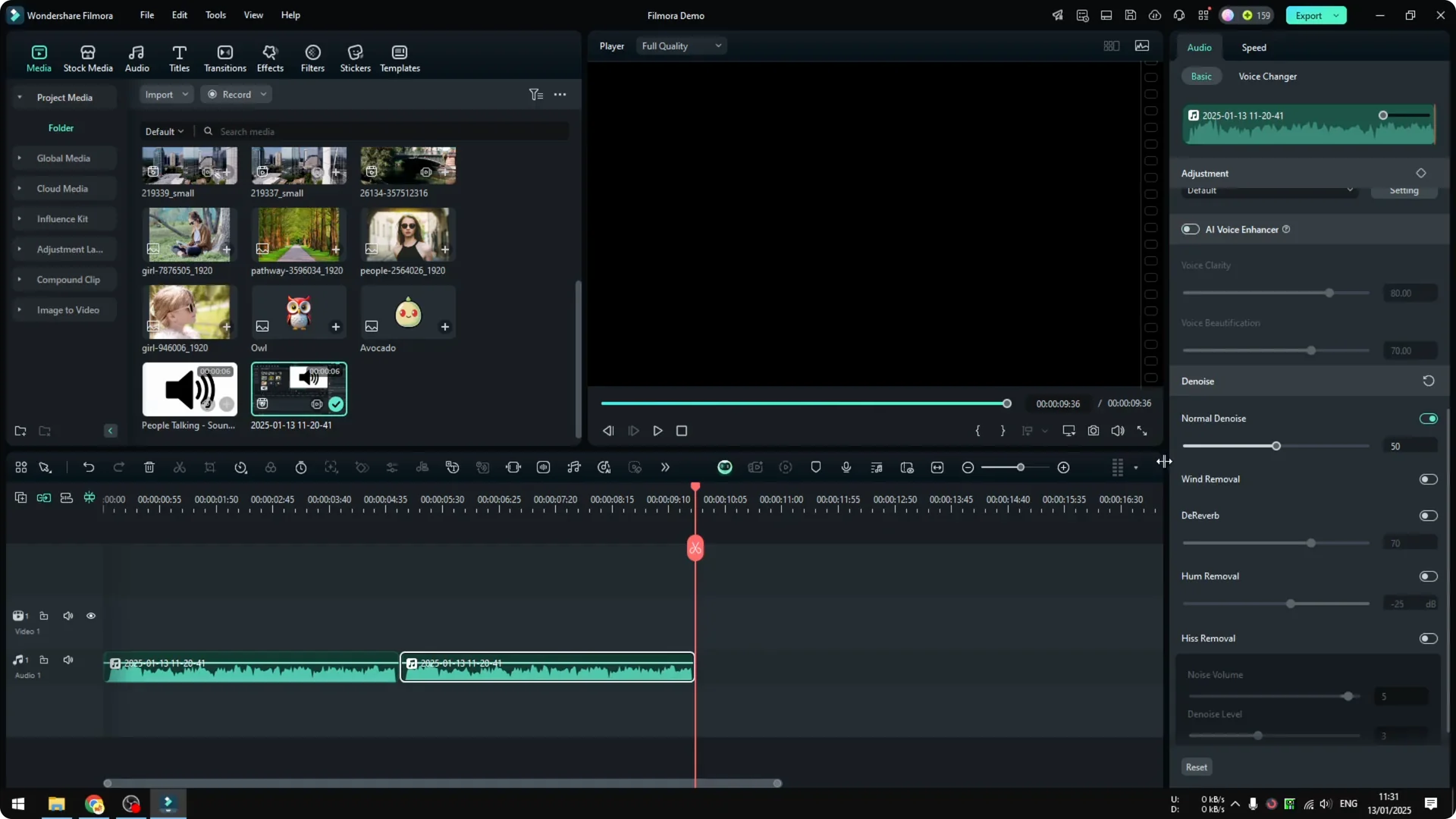1456x819 pixels.
Task: Switch to the Speed tab
Action: pyautogui.click(x=1254, y=48)
